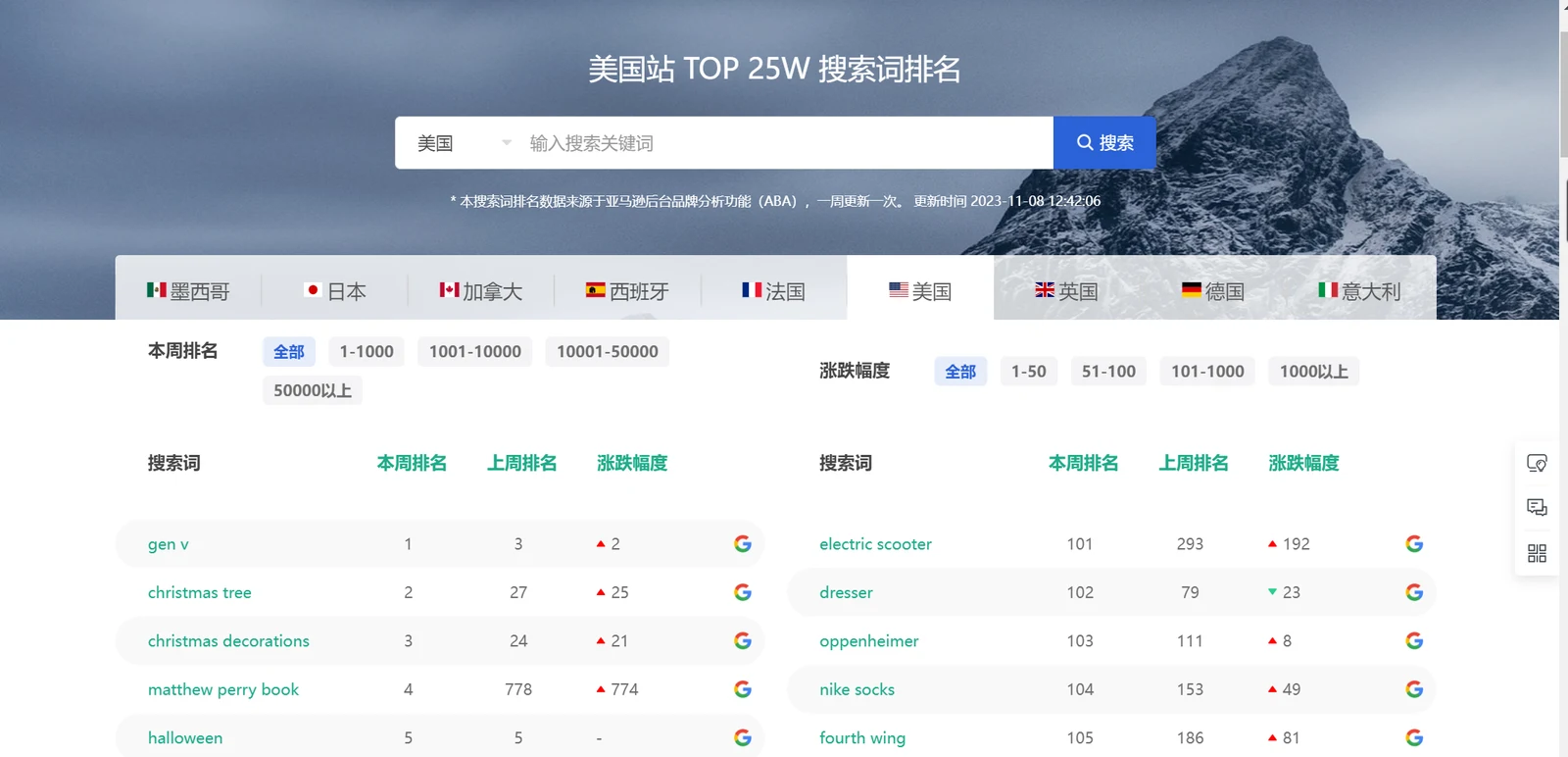1568x757 pixels.
Task: Filter weekly rank by 10001-50000
Action: (x=608, y=351)
